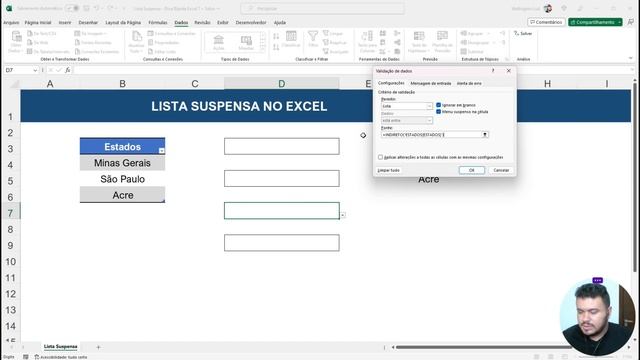640x360 pixels.
Task: Click the Agrupar outline icon
Action: [464, 33]
